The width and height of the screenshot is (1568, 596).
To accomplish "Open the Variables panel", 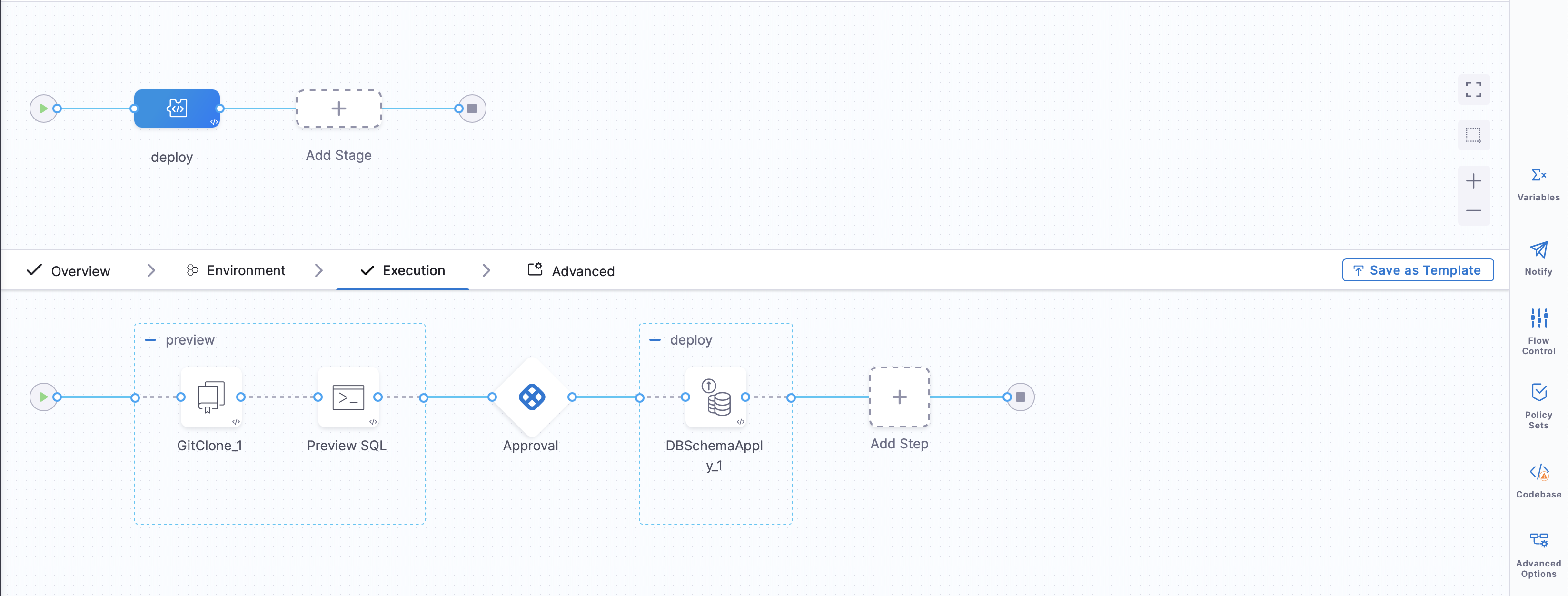I will click(1538, 185).
